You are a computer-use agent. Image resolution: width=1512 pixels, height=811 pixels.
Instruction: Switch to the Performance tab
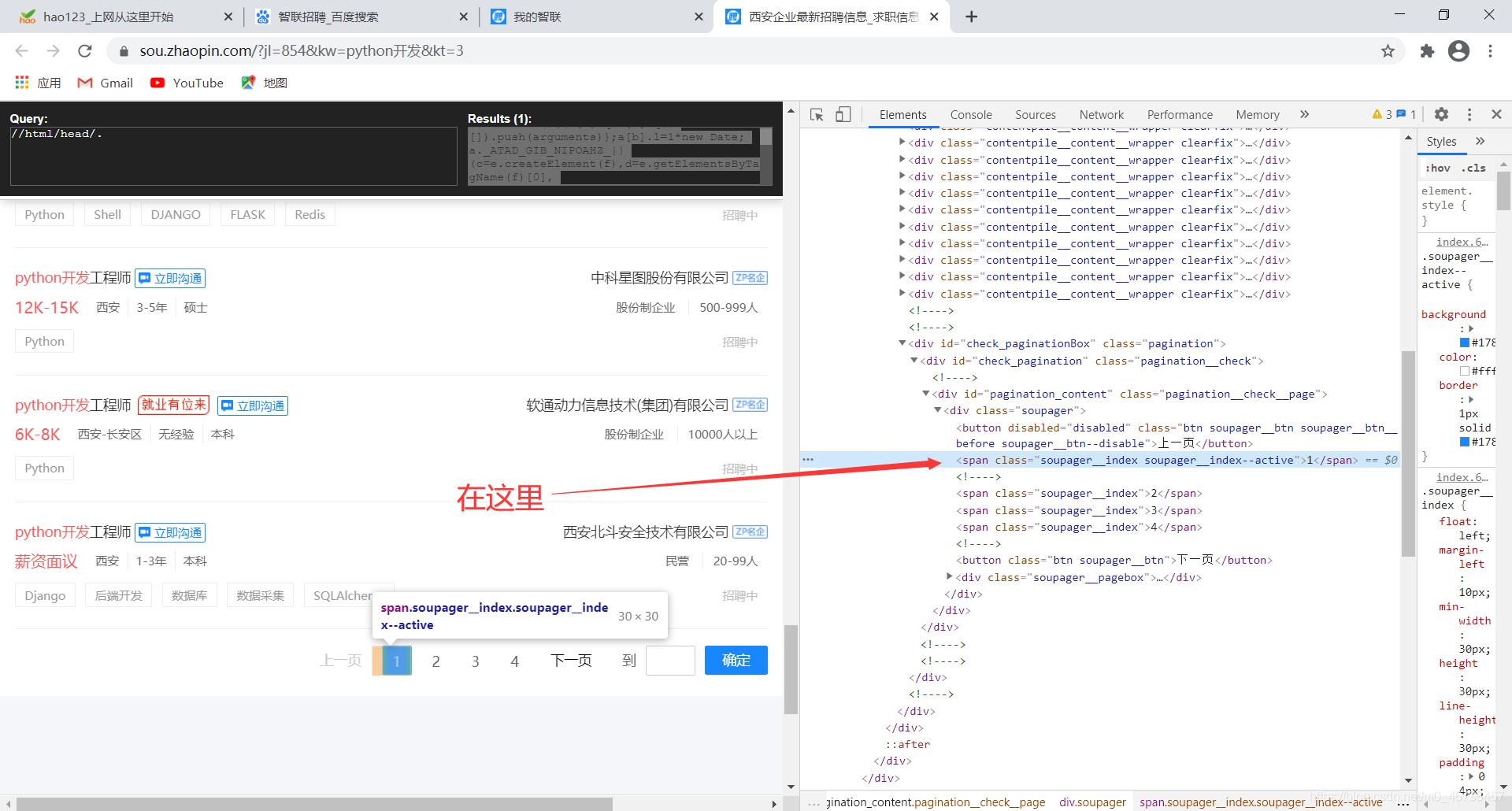[1180, 115]
